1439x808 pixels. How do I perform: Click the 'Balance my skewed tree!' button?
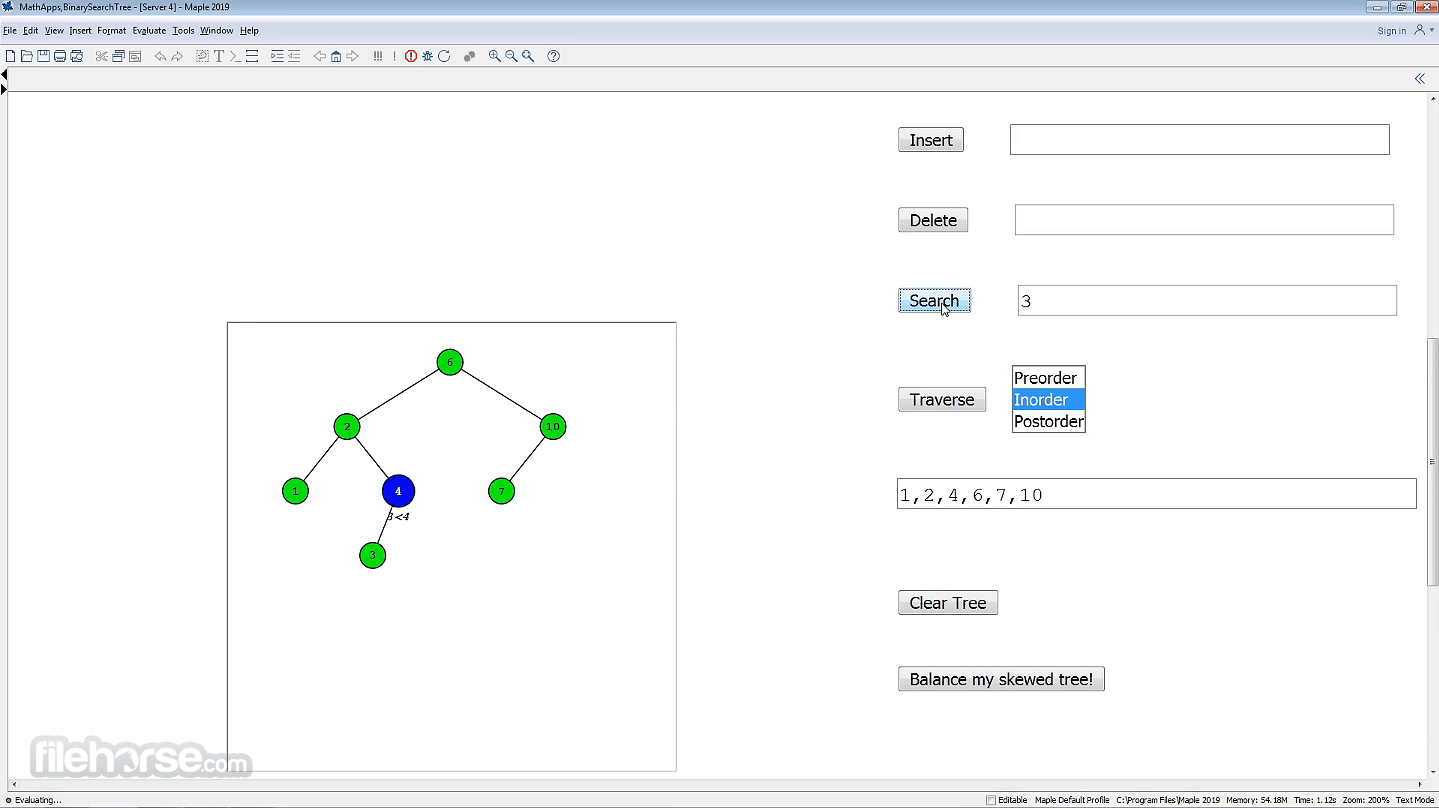click(1001, 679)
